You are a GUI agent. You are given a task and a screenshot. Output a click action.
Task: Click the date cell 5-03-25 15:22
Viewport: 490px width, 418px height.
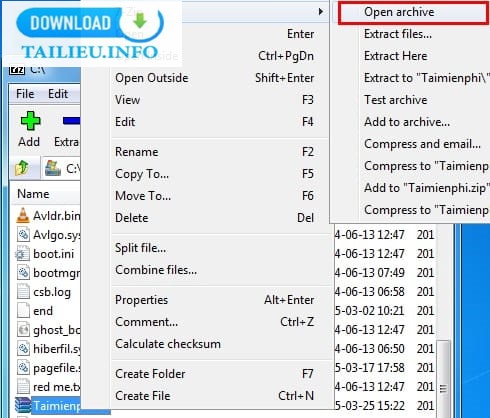pos(369,406)
